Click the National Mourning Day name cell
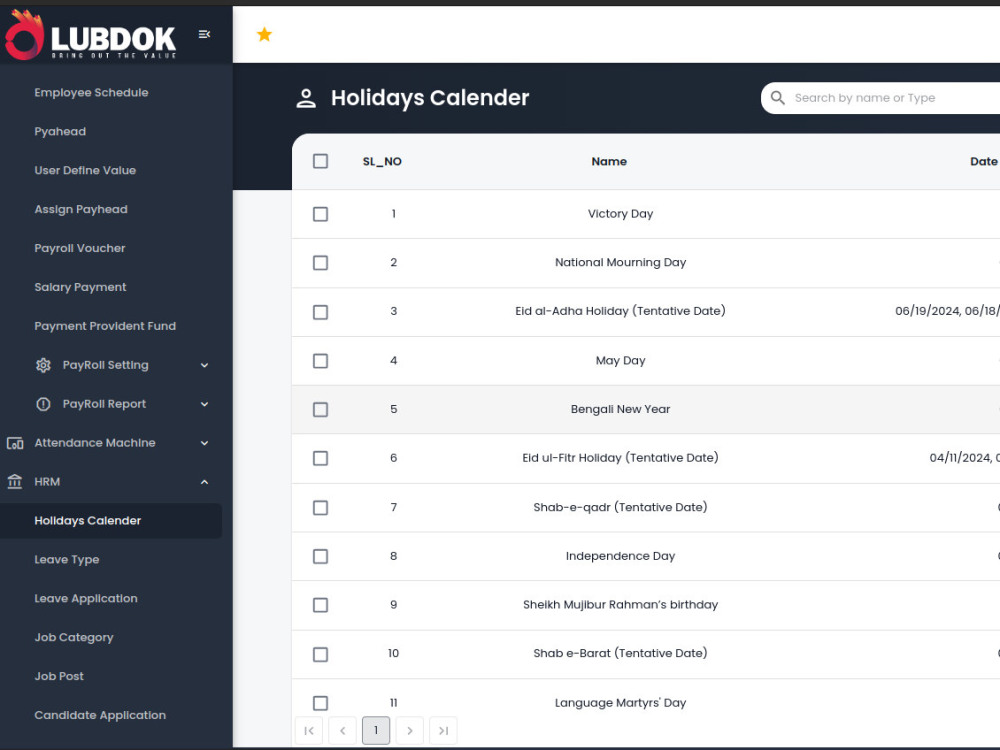 click(621, 262)
